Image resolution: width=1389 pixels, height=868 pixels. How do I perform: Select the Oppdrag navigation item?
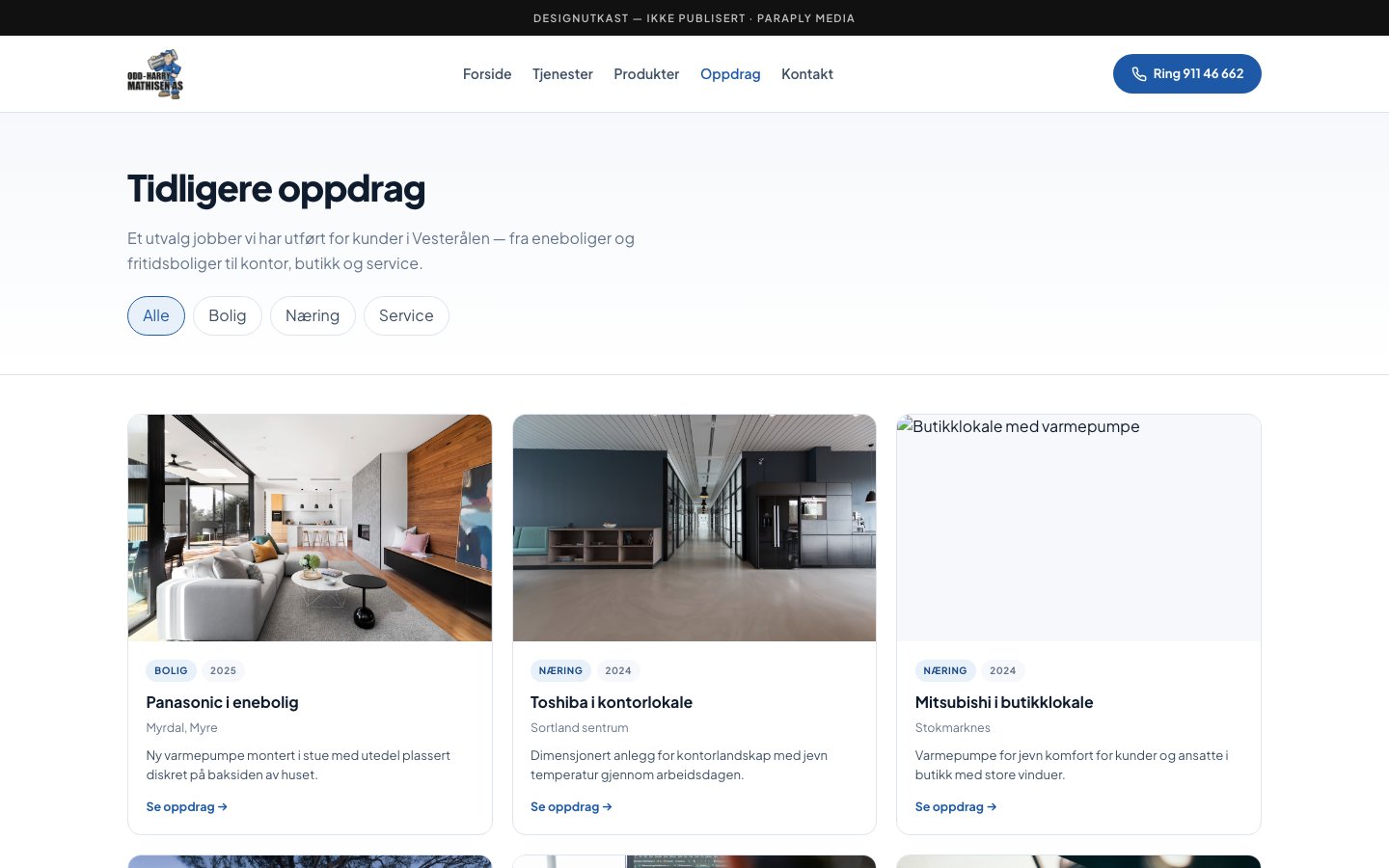(730, 74)
